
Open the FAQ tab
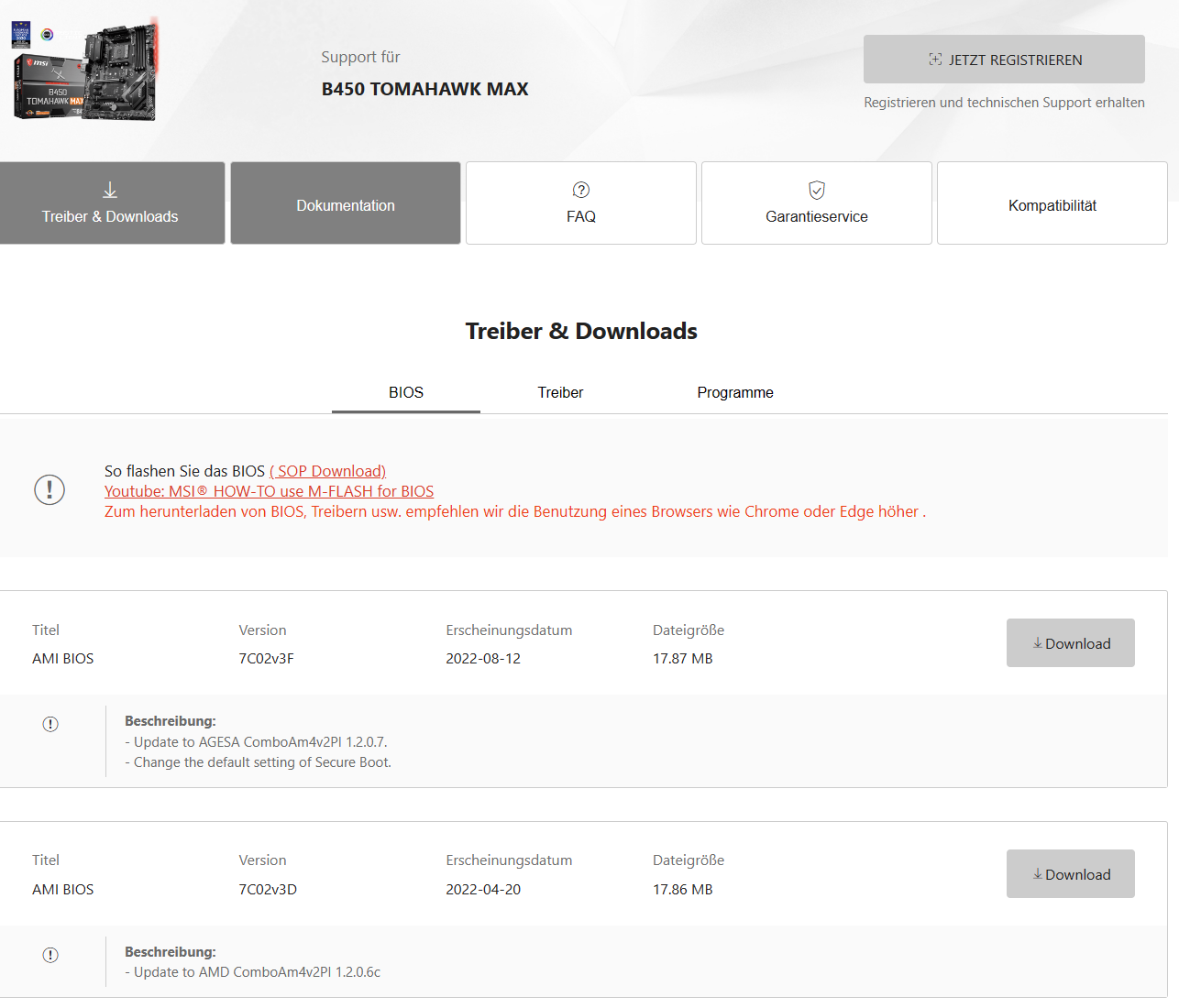(x=581, y=203)
